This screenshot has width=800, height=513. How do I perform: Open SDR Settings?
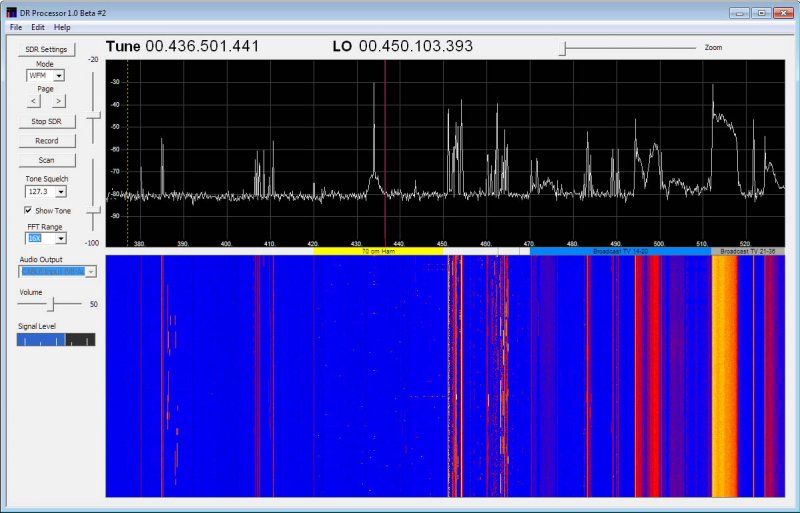[x=46, y=50]
